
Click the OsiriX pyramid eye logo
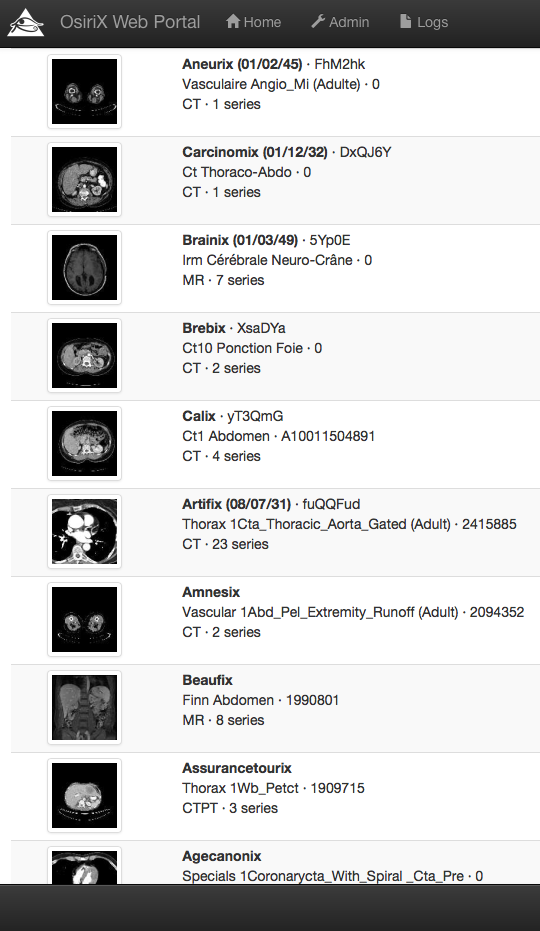[x=26, y=23]
